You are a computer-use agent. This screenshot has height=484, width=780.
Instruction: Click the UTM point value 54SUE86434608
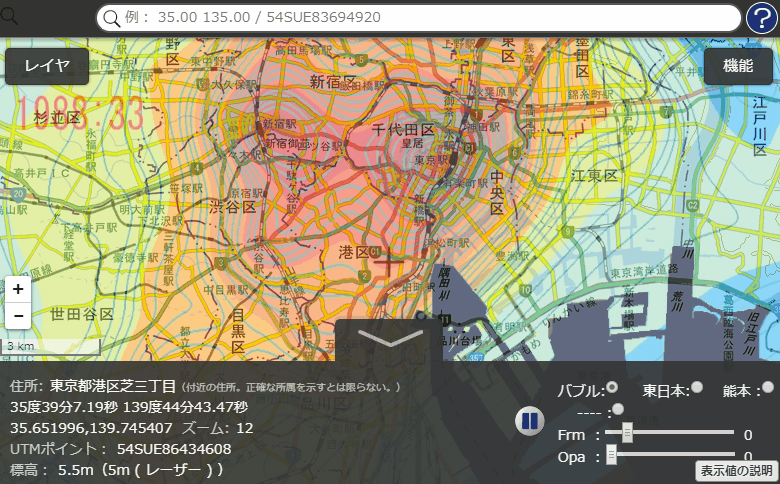point(174,449)
